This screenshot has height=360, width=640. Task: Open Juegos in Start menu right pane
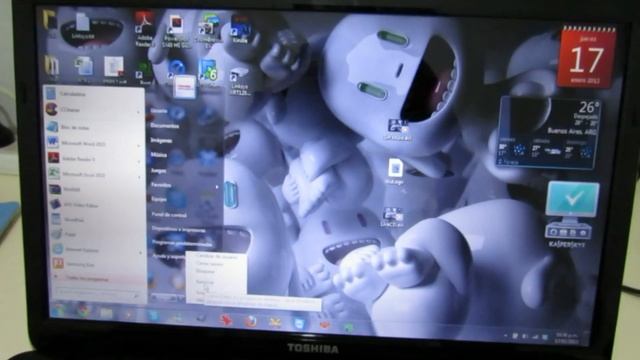click(159, 170)
